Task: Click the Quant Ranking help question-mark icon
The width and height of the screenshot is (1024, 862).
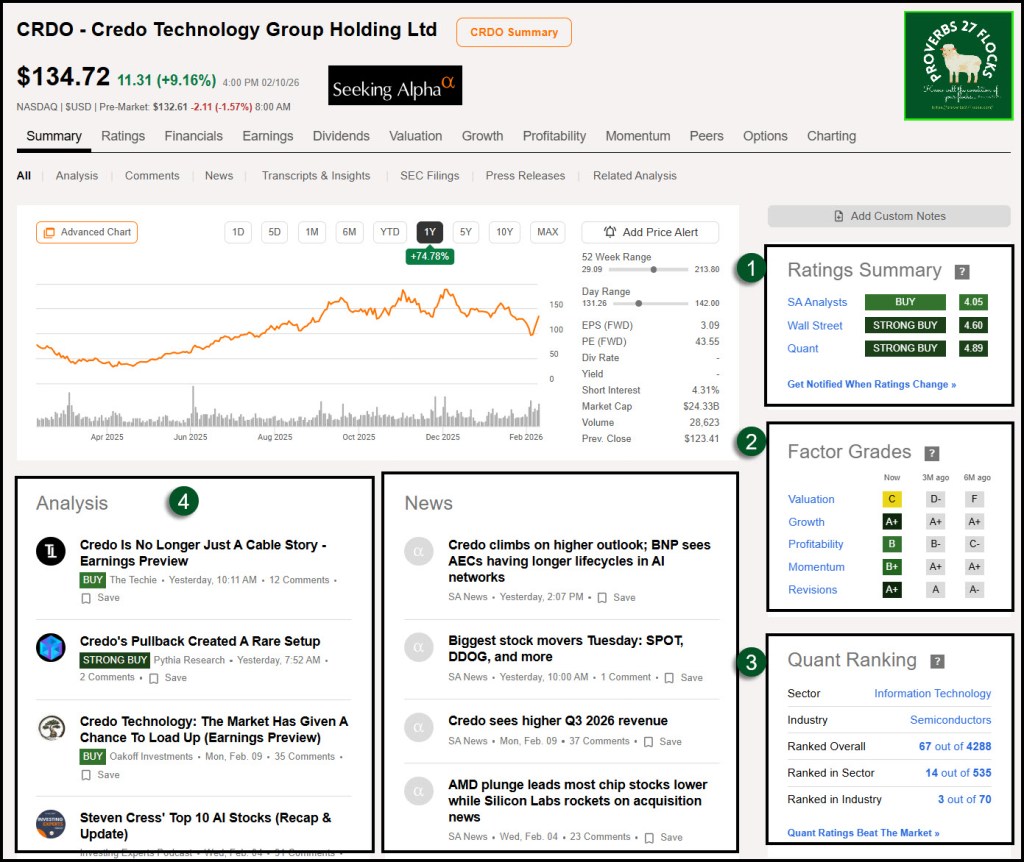Action: pos(938,661)
